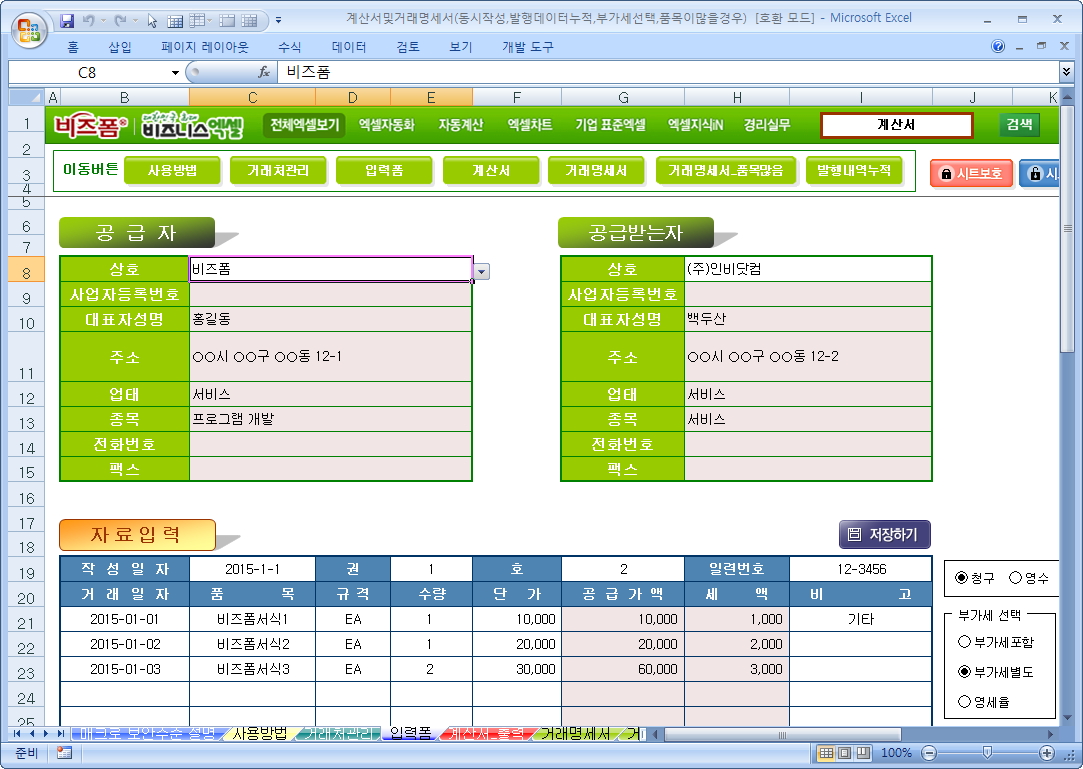Image resolution: width=1083 pixels, height=769 pixels.
Task: Open the function wizard (fx) icon
Action: [x=264, y=72]
